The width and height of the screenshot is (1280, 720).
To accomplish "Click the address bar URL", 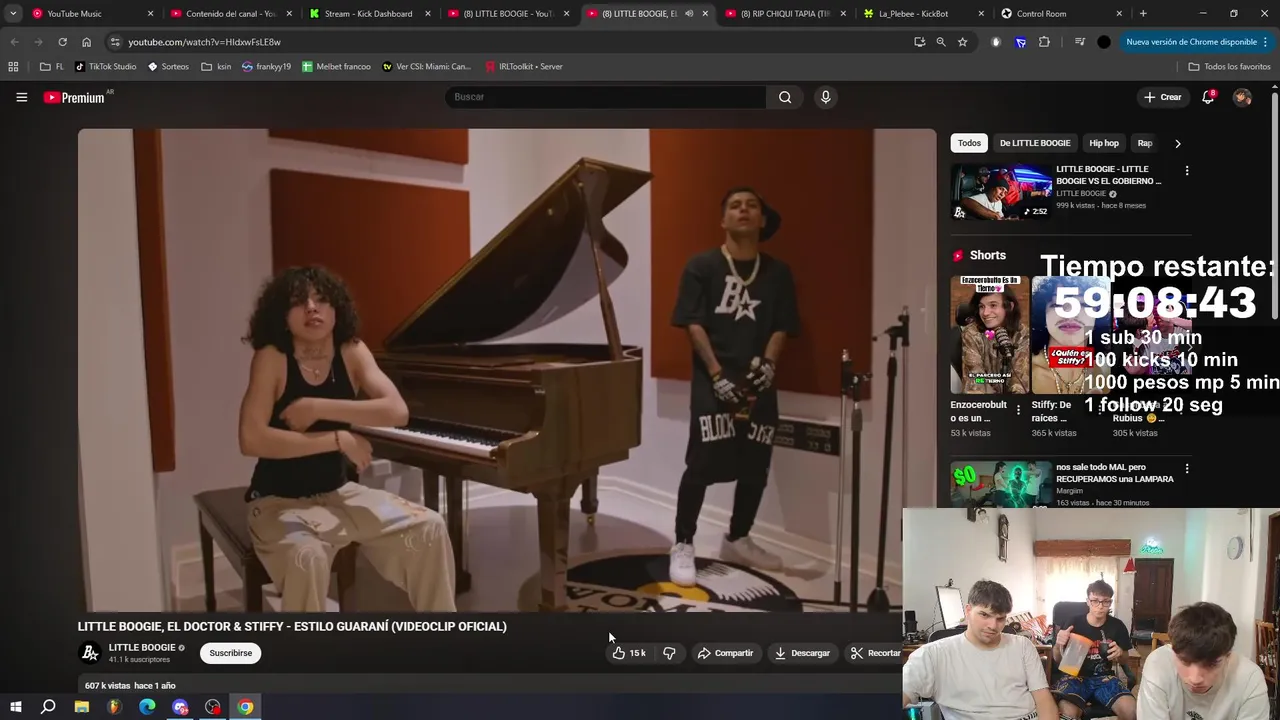I will click(204, 42).
